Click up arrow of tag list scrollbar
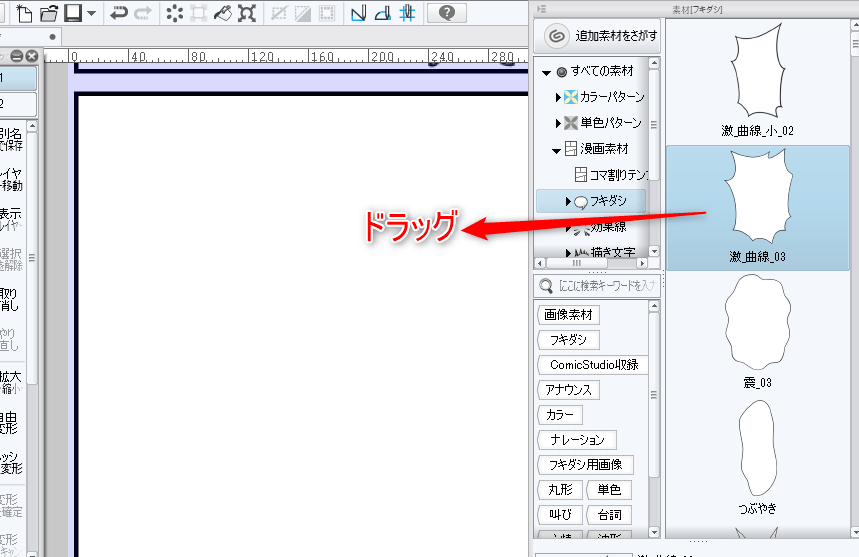The width and height of the screenshot is (859, 557). click(654, 306)
